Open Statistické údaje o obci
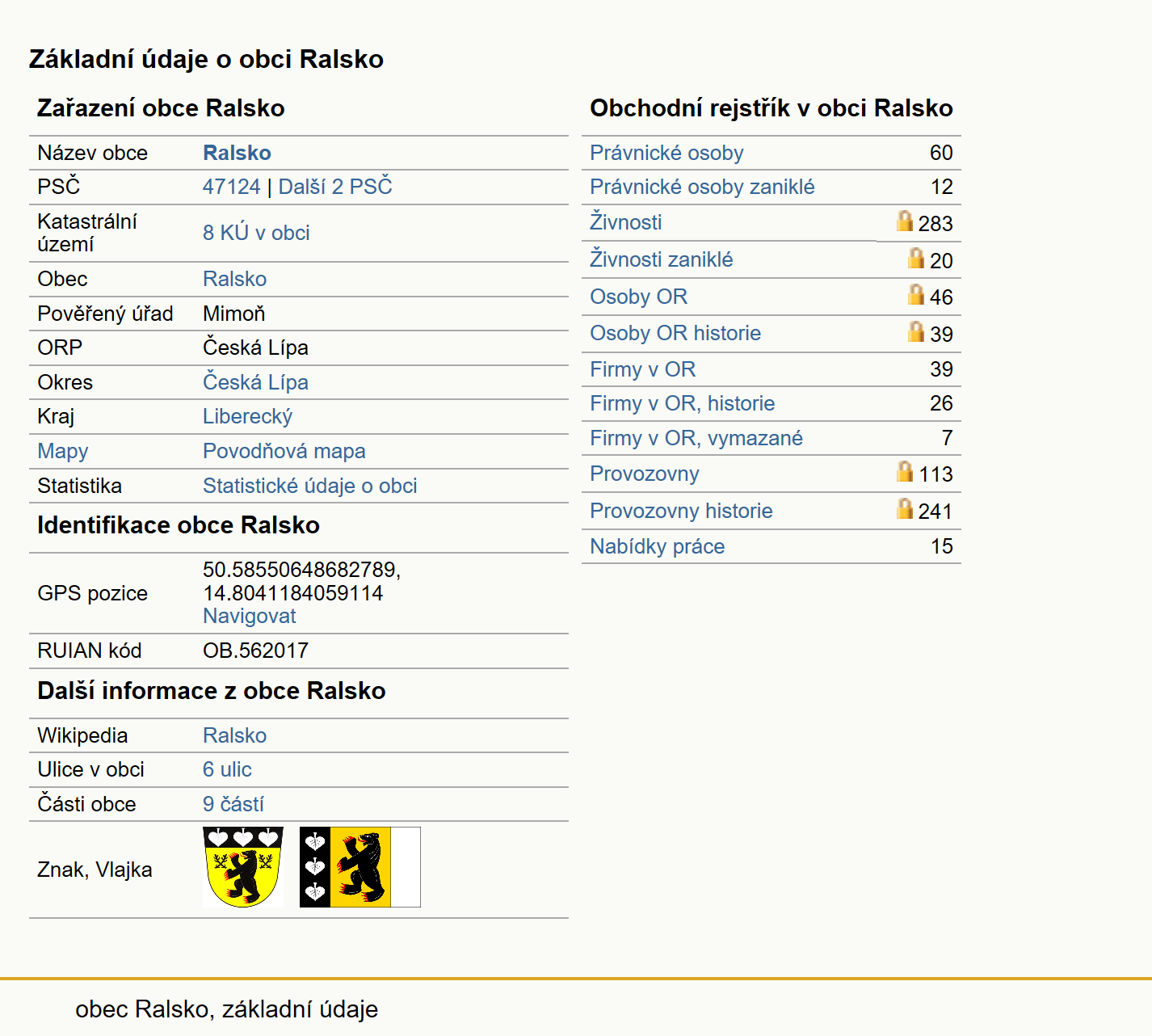 (x=310, y=486)
